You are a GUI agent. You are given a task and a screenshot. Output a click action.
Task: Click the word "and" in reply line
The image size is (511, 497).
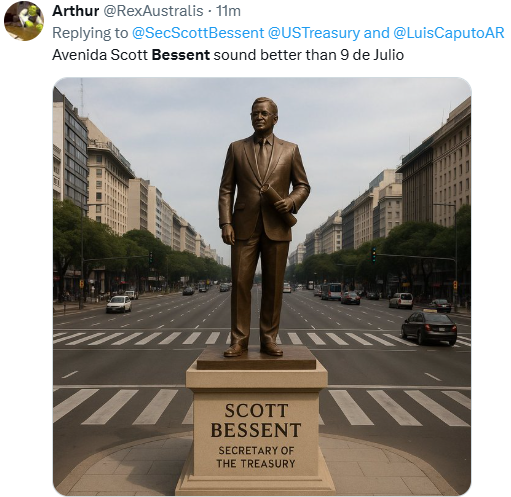pos(376,33)
